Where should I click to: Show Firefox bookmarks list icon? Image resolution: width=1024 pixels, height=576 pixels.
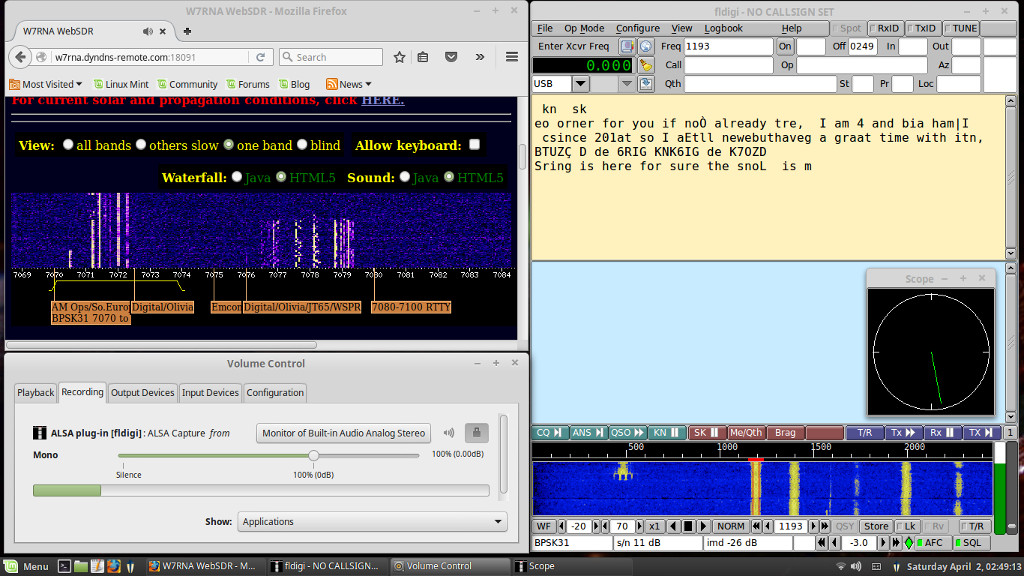point(423,57)
